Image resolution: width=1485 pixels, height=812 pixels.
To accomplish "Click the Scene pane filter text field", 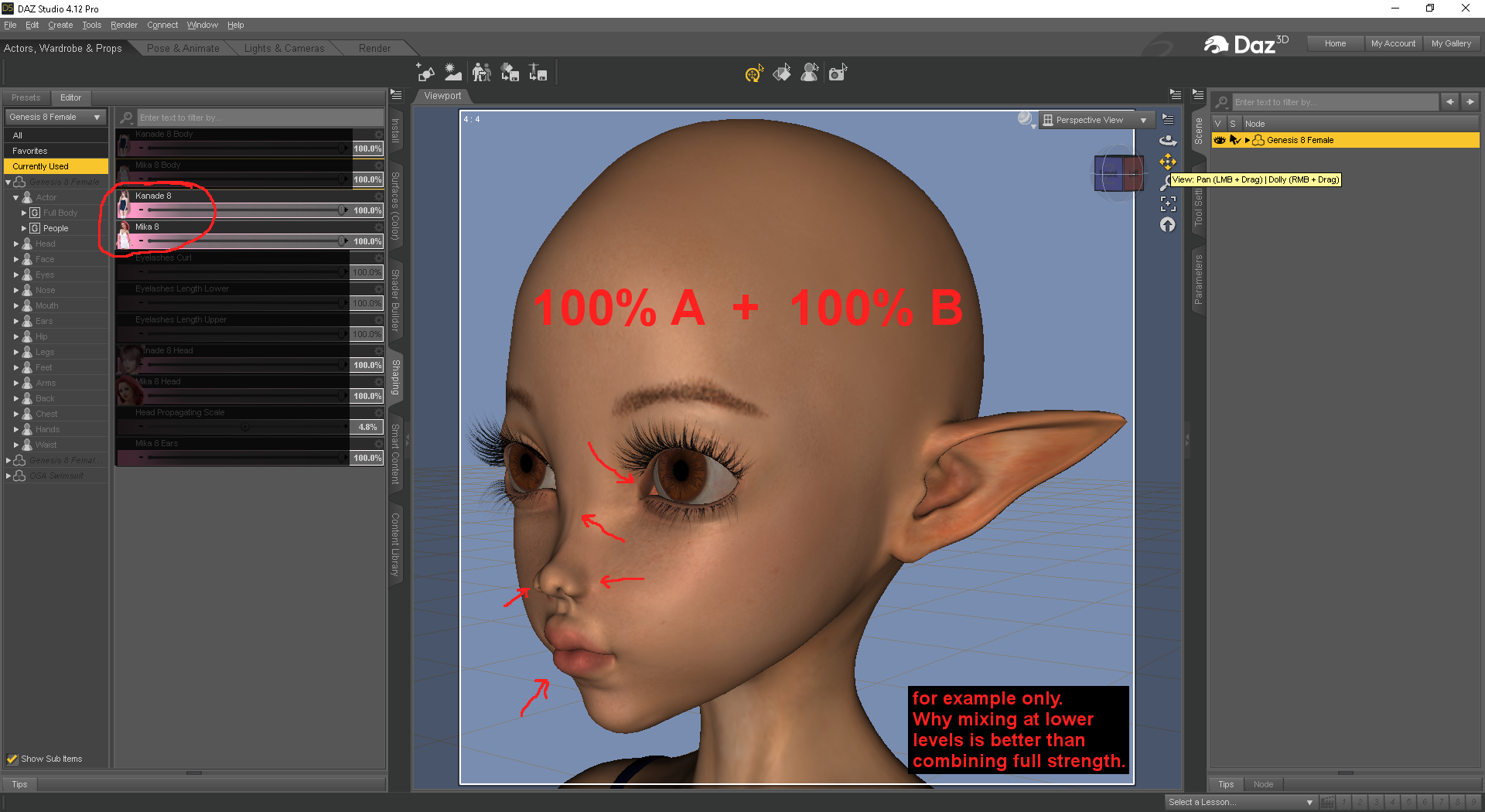I will pos(1336,102).
